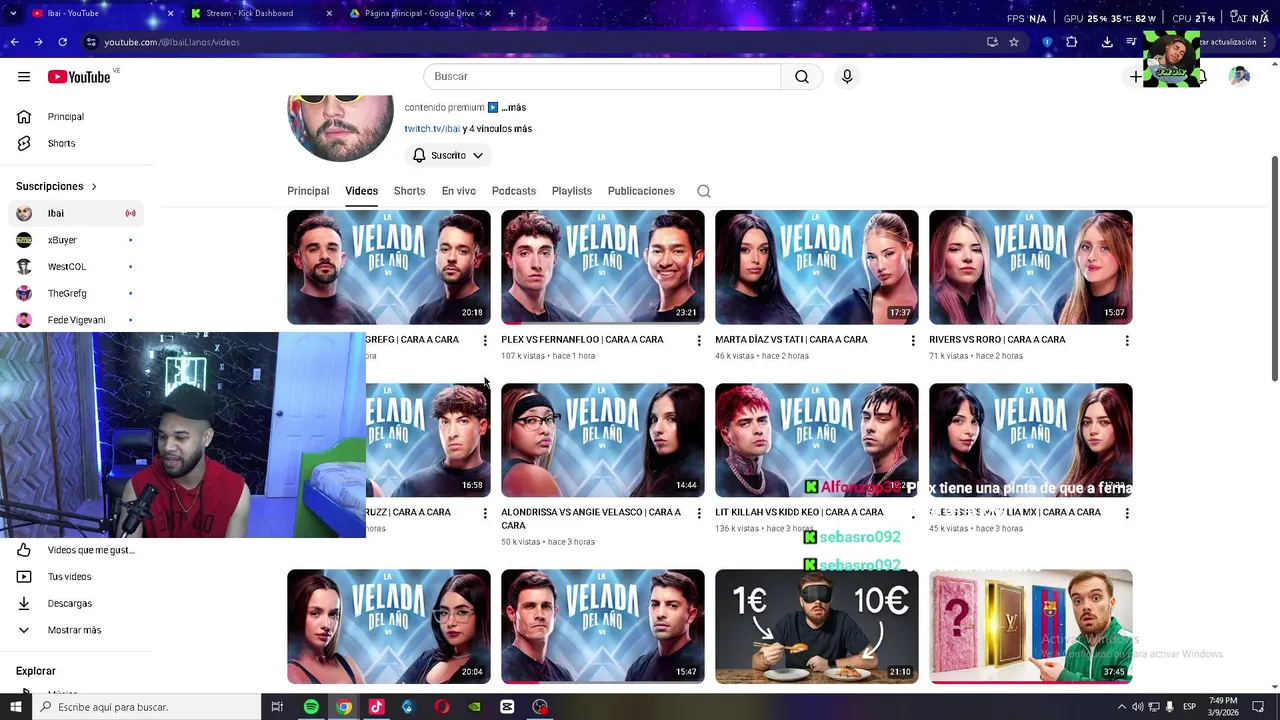The width and height of the screenshot is (1280, 720).
Task: Start voice search with the microphone
Action: [x=847, y=77]
